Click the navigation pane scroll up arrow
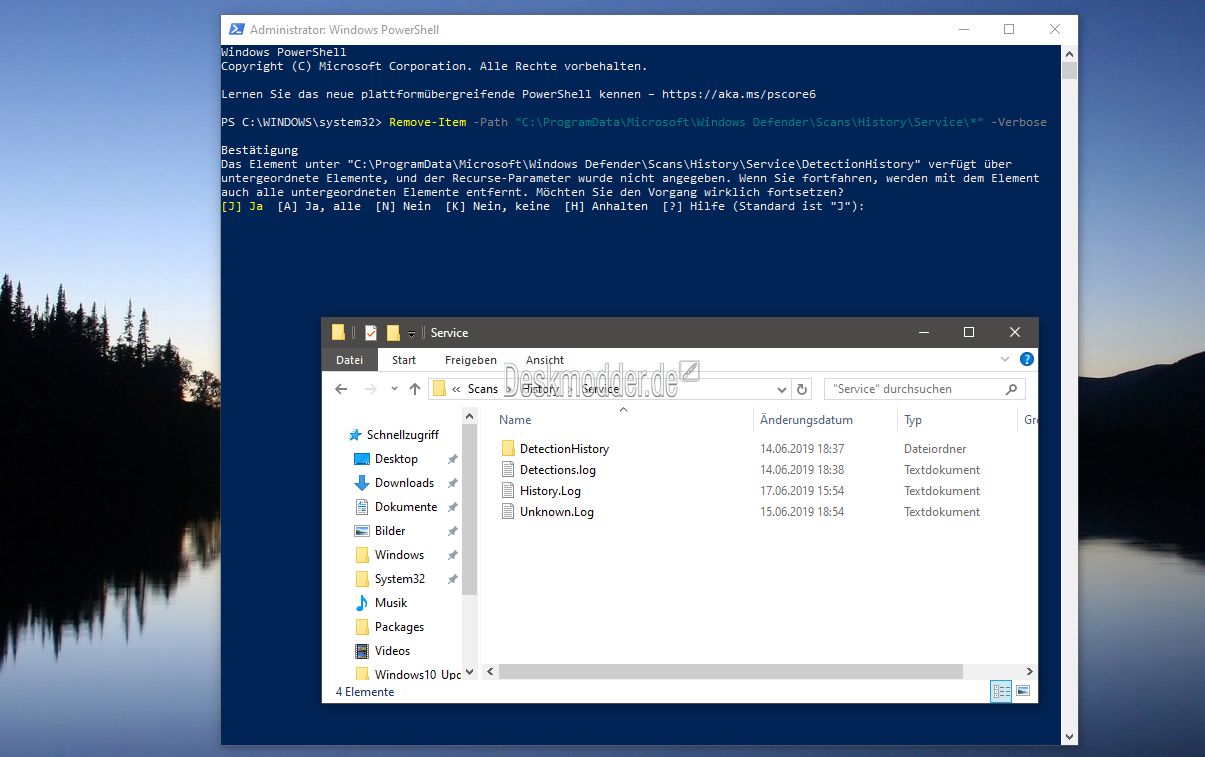Image resolution: width=1205 pixels, height=757 pixels. tap(469, 415)
